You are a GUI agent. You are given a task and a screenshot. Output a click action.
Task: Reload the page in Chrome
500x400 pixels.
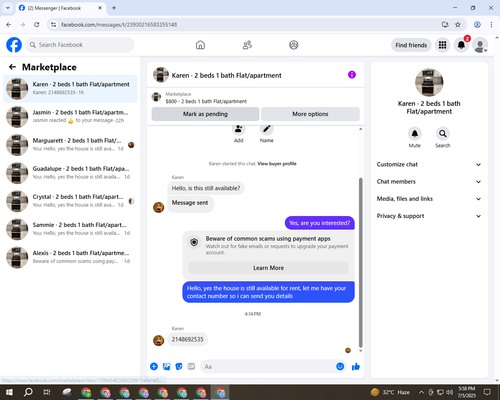tap(37, 25)
